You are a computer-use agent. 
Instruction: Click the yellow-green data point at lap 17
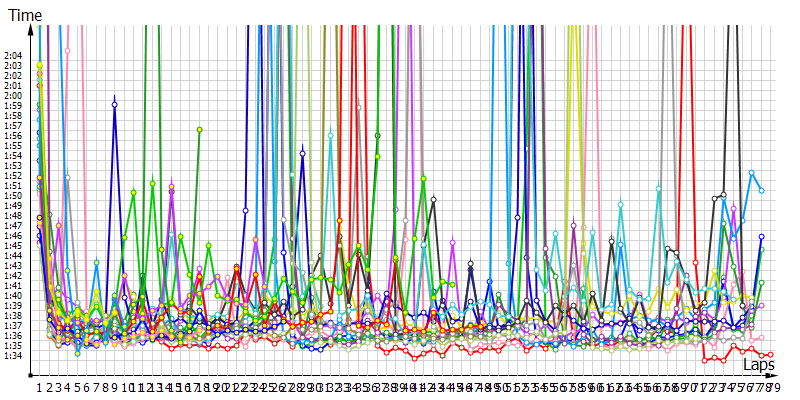199,130
